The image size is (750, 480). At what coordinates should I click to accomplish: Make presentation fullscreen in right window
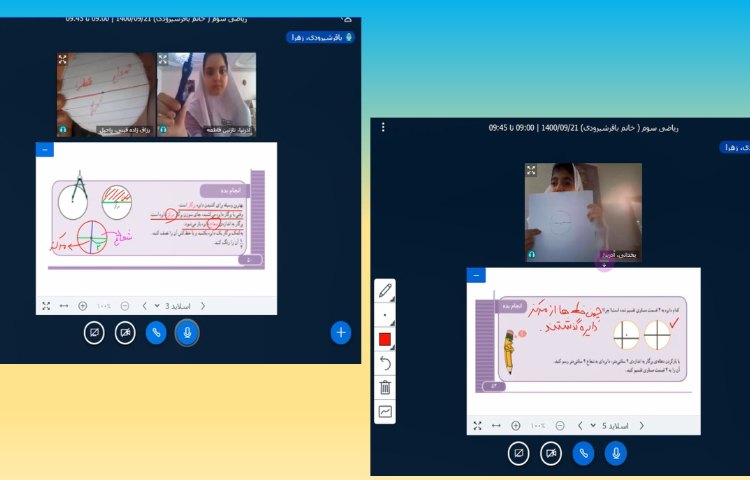coord(477,425)
